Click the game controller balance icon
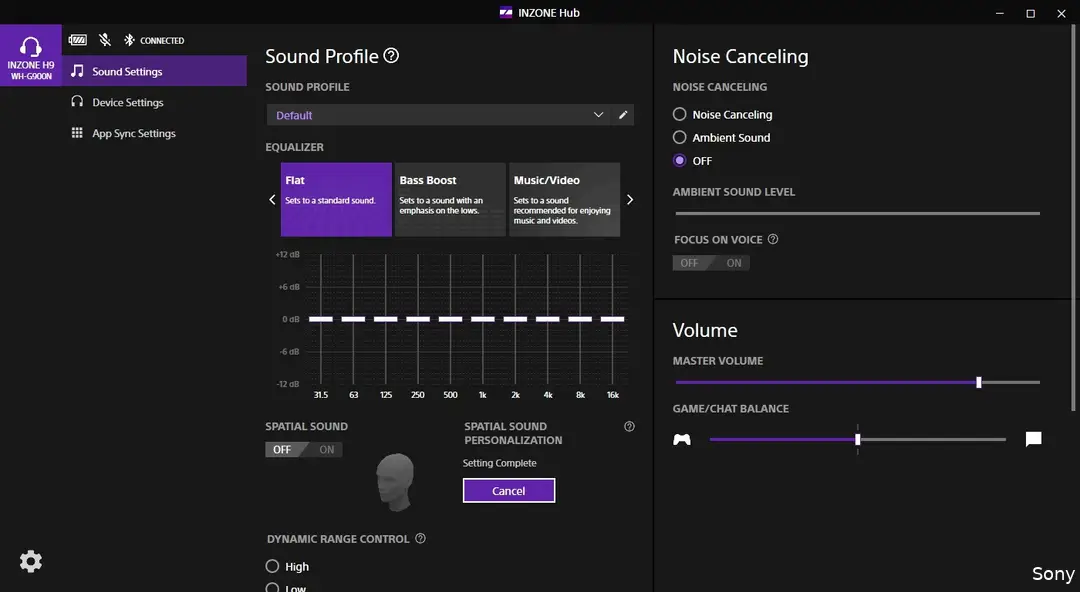 [x=682, y=439]
